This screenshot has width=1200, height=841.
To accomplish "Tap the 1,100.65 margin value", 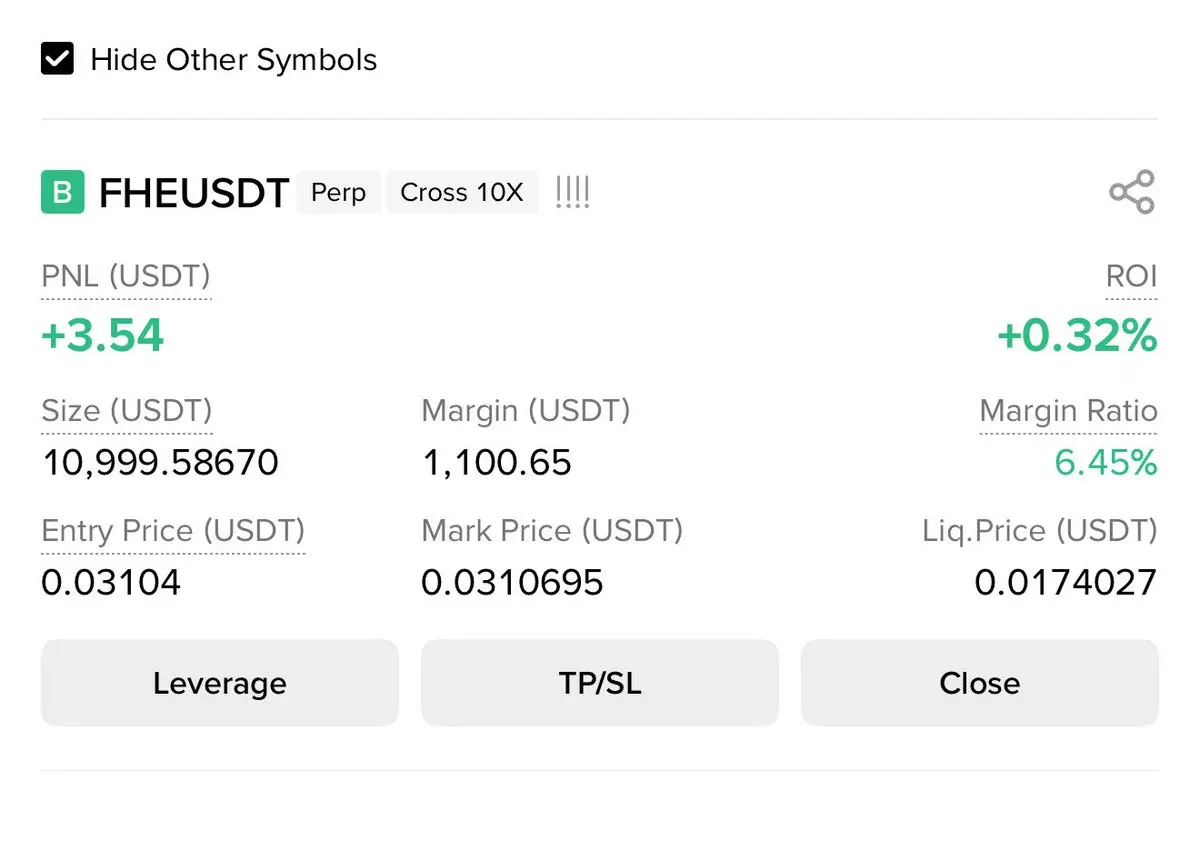I will point(496,463).
